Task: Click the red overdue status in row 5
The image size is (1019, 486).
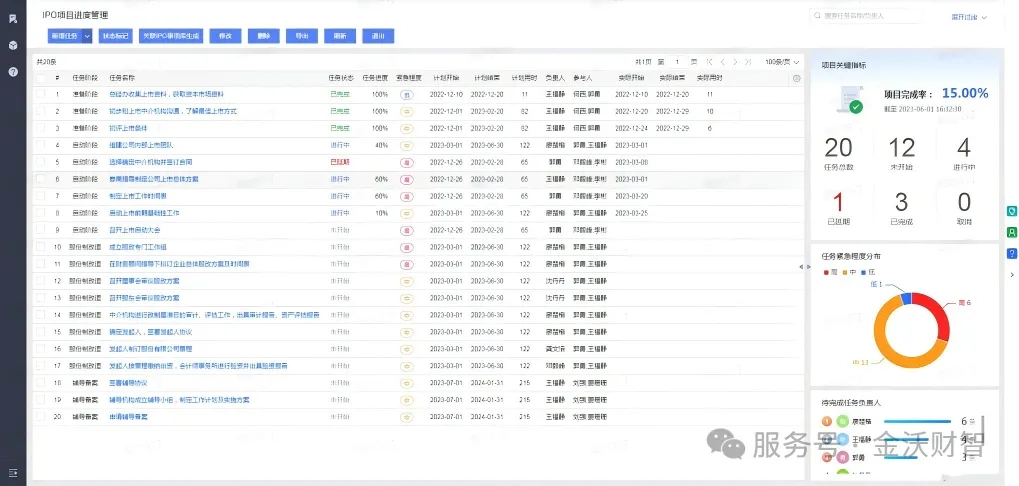Action: (x=340, y=162)
